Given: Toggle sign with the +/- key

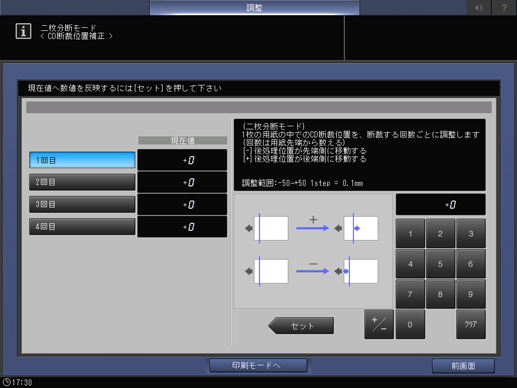Looking at the screenshot, I should coord(379,324).
